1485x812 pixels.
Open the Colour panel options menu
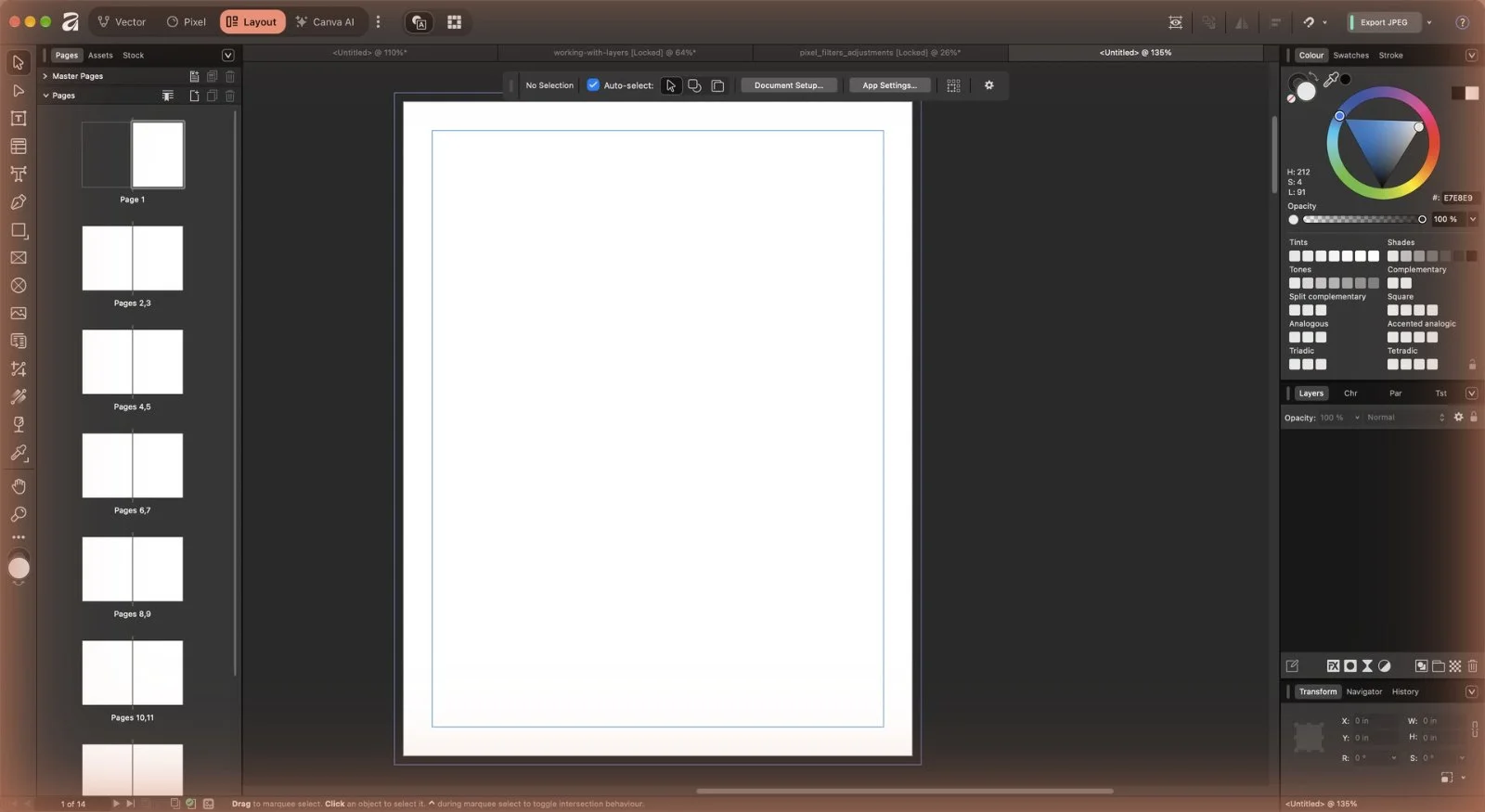click(x=1471, y=56)
